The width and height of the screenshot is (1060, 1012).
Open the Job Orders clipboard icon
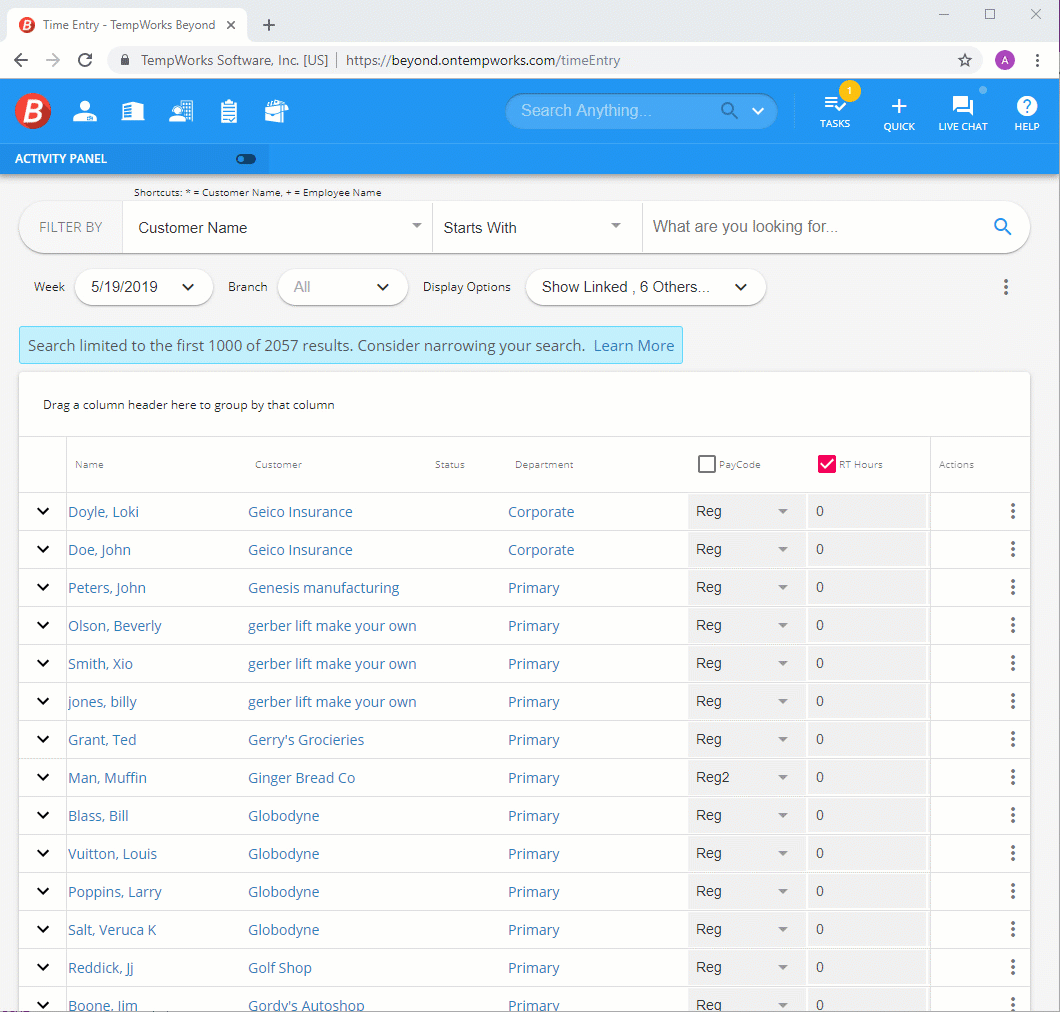[229, 112]
